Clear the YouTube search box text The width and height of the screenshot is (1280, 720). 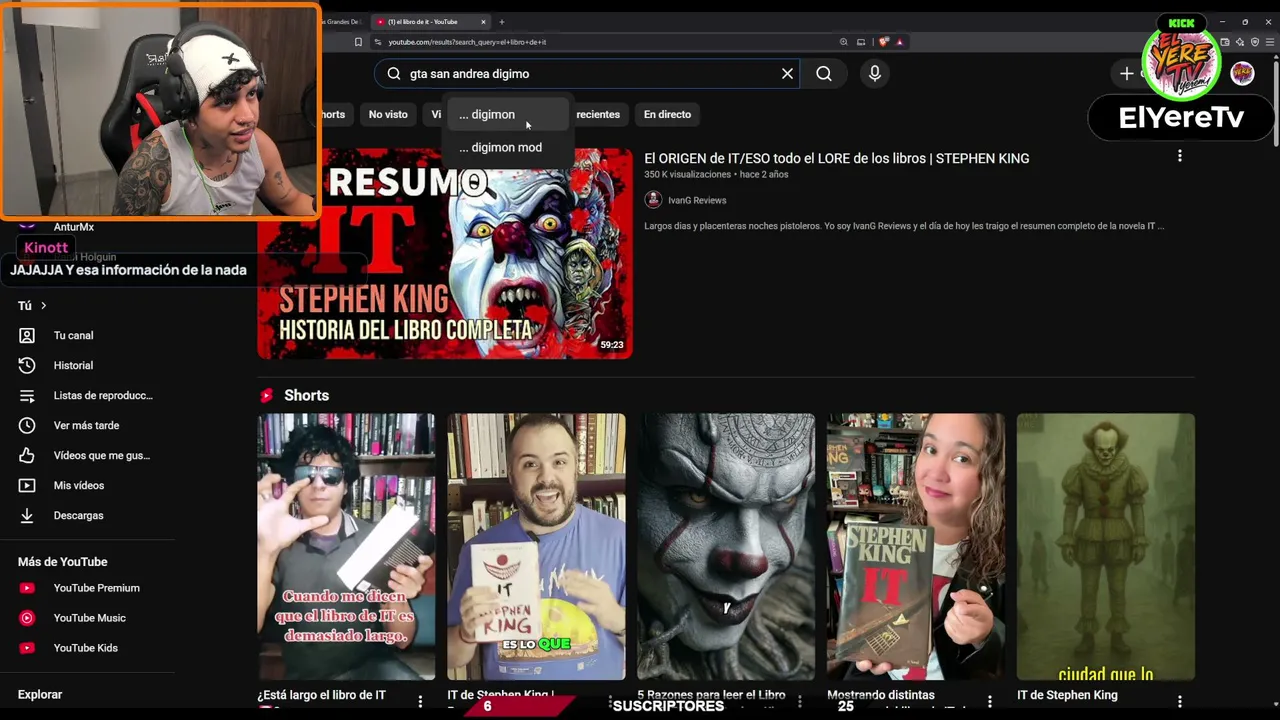[x=787, y=74]
